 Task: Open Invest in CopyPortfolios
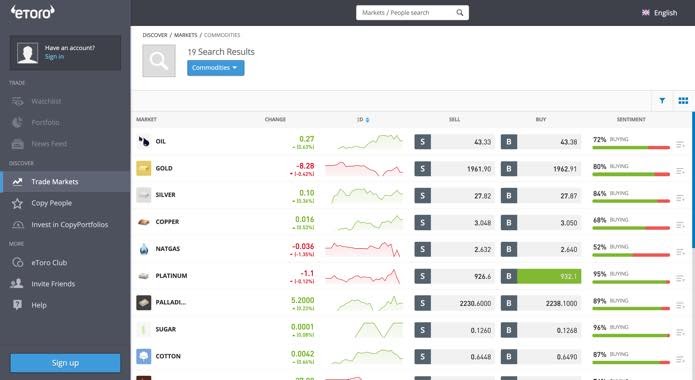[x=70, y=225]
